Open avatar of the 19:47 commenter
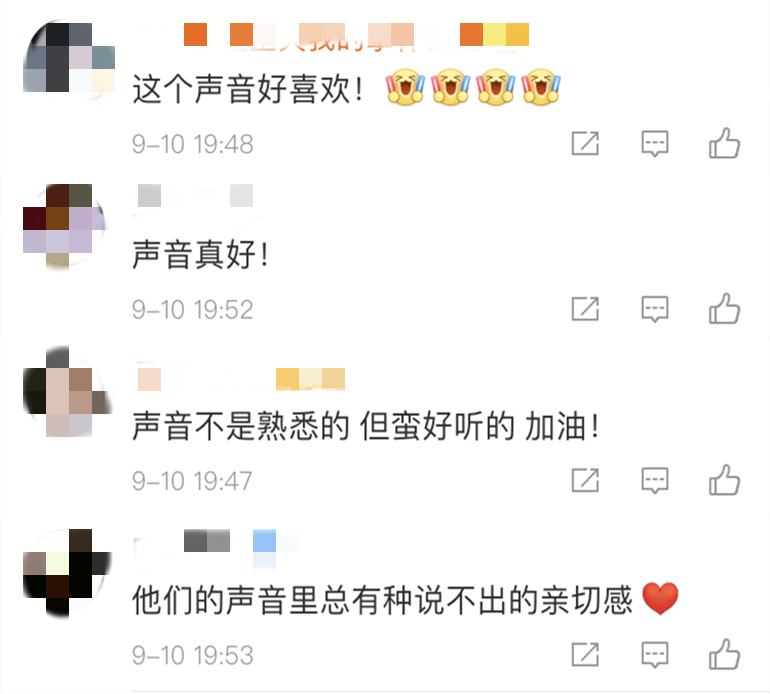This screenshot has width=770, height=694. pyautogui.click(x=68, y=391)
